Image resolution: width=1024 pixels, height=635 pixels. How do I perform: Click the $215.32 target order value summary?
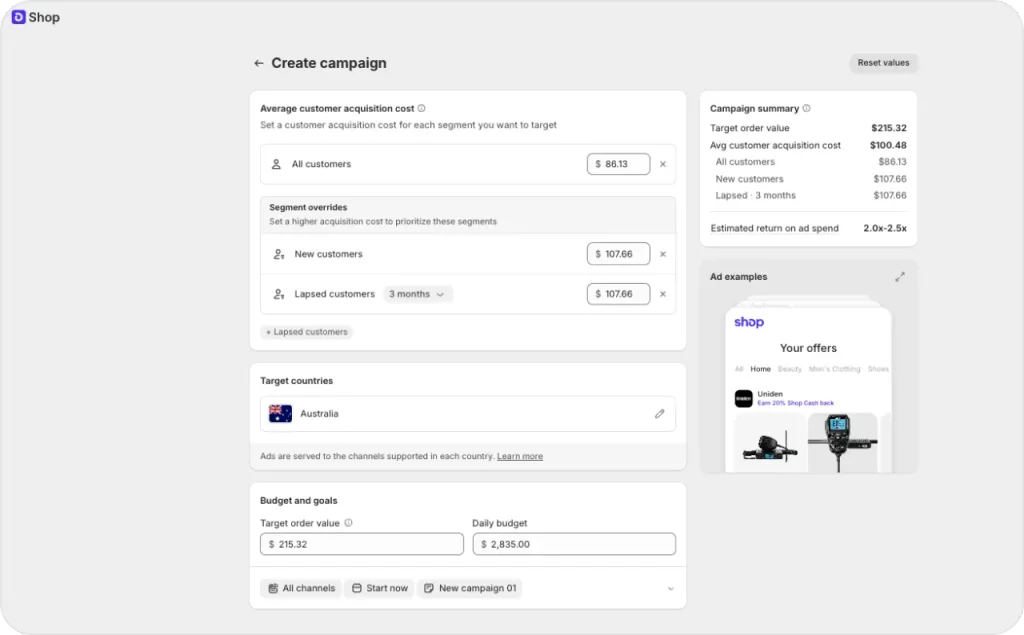[x=889, y=128]
